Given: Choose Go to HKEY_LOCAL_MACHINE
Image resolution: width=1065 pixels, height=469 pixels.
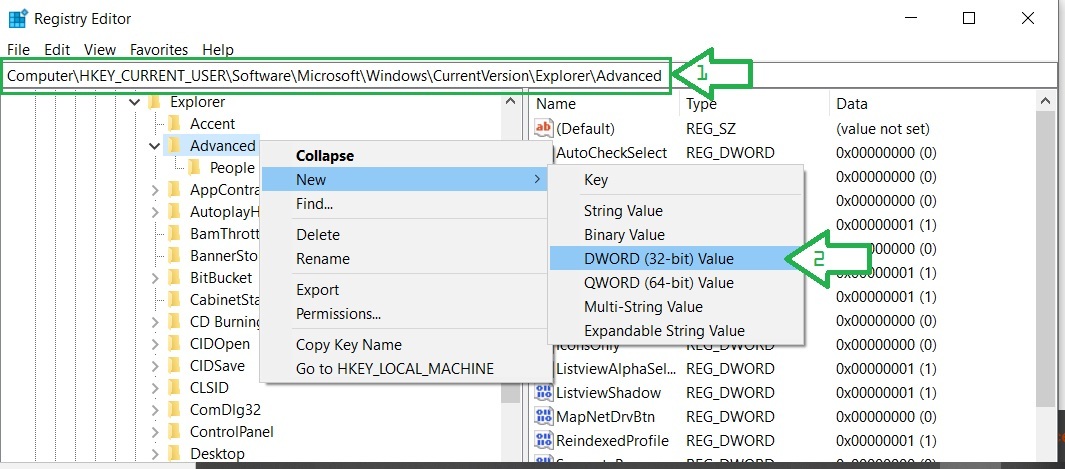Looking at the screenshot, I should tap(404, 369).
